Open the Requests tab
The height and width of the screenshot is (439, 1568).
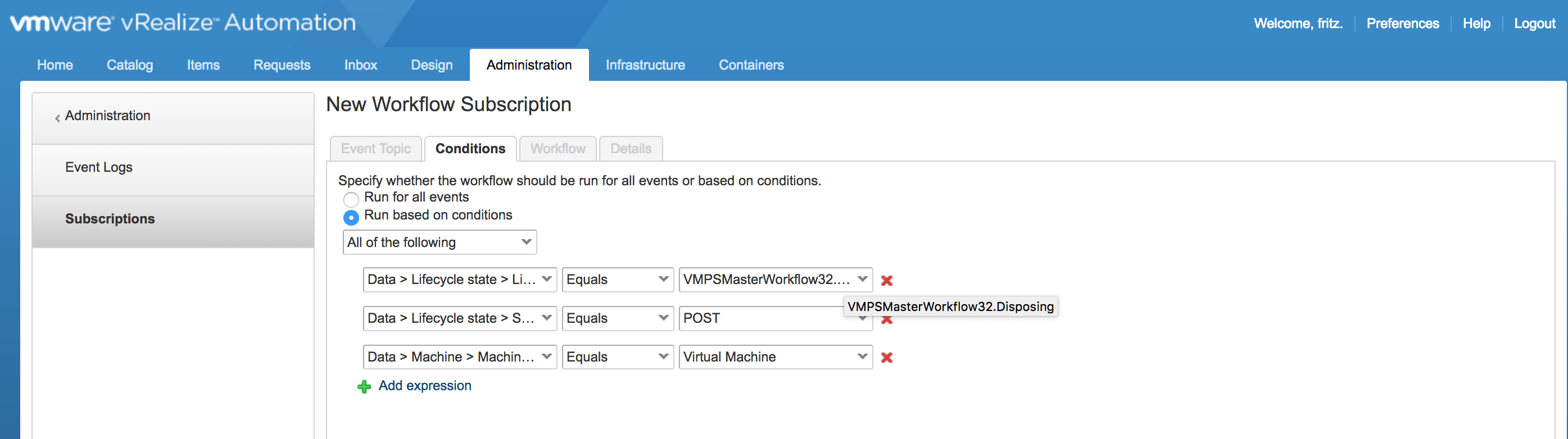(282, 65)
